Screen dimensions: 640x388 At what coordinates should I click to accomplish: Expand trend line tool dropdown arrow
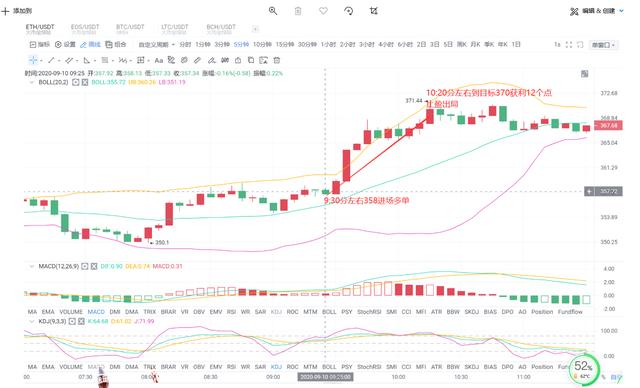click(59, 61)
